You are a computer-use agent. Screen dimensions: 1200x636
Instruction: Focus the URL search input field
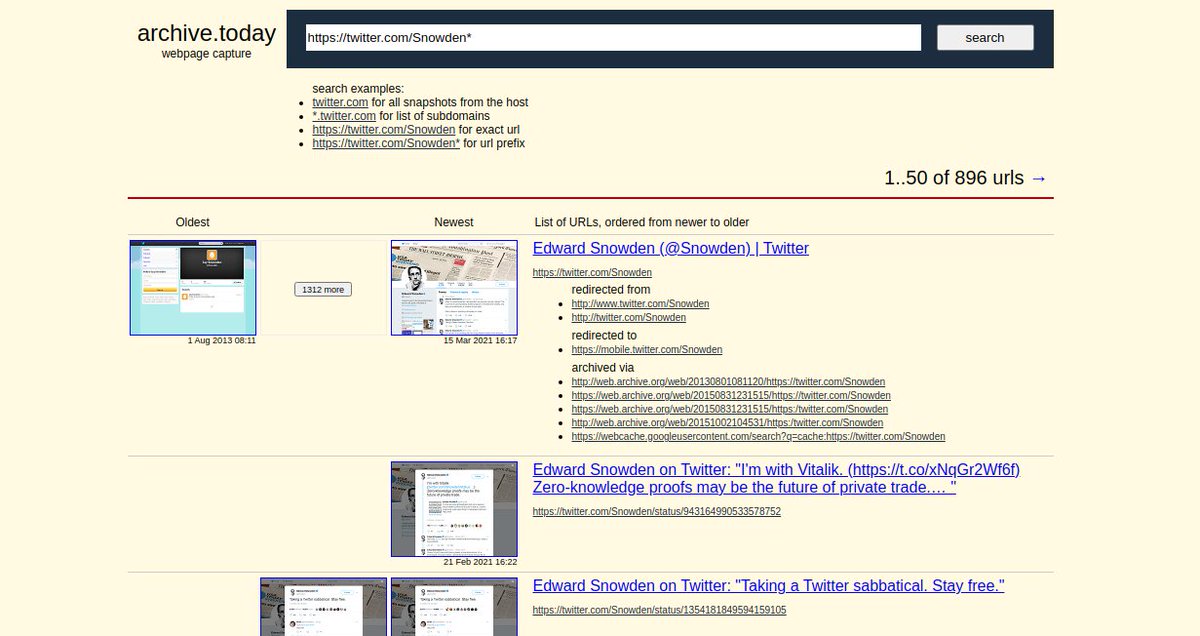(613, 38)
